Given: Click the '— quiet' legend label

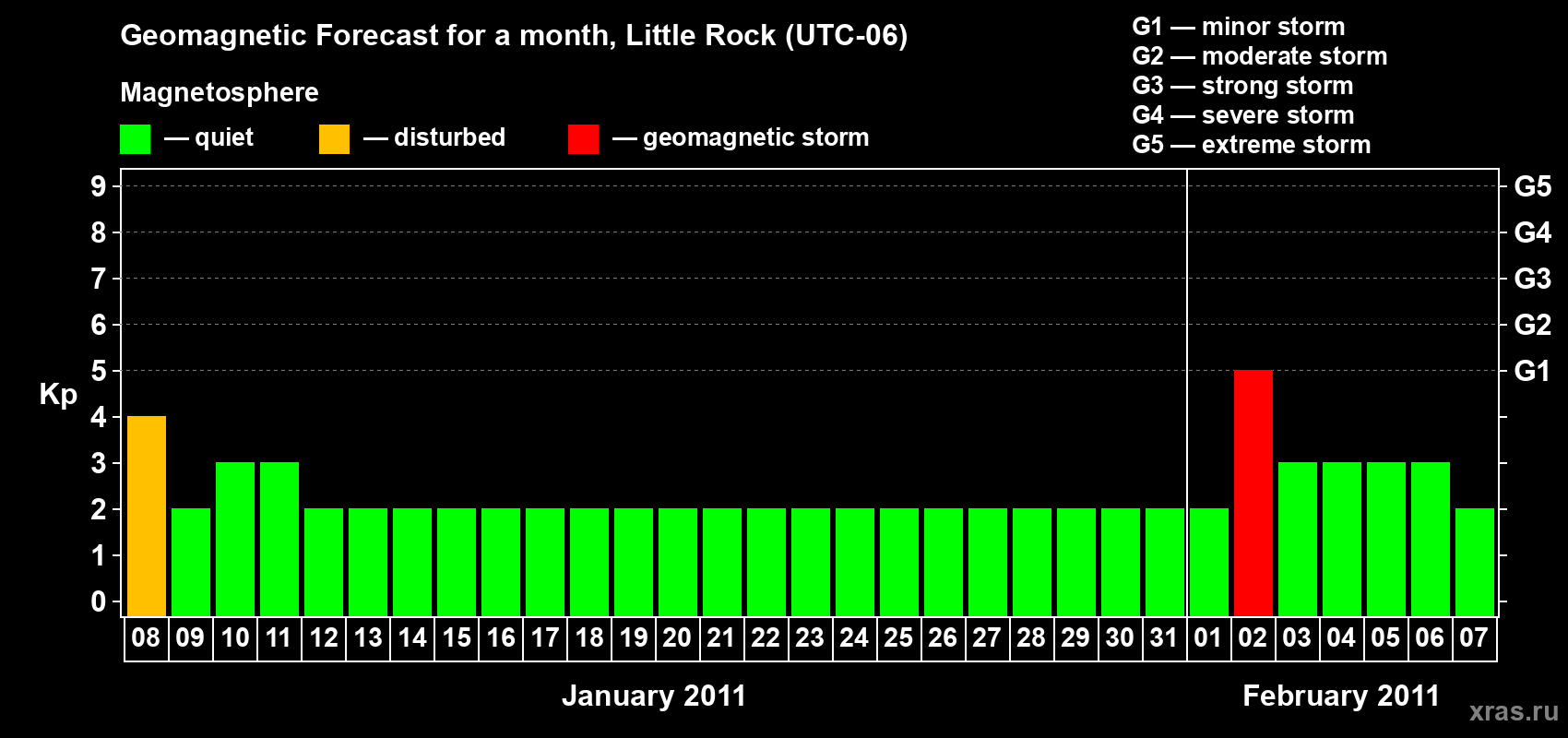Looking at the screenshot, I should point(208,137).
